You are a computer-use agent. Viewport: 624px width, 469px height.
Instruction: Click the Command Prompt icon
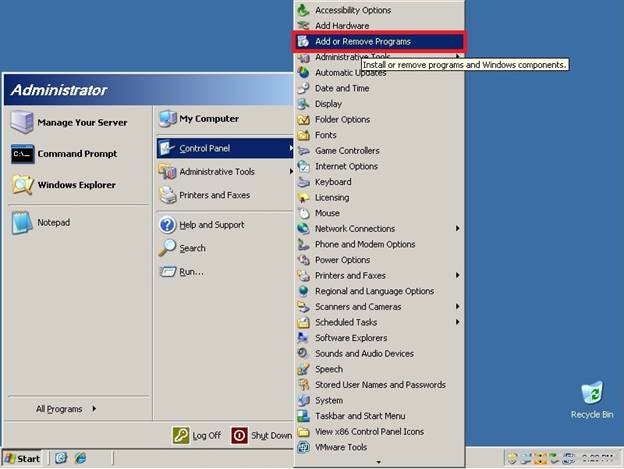tap(22, 154)
